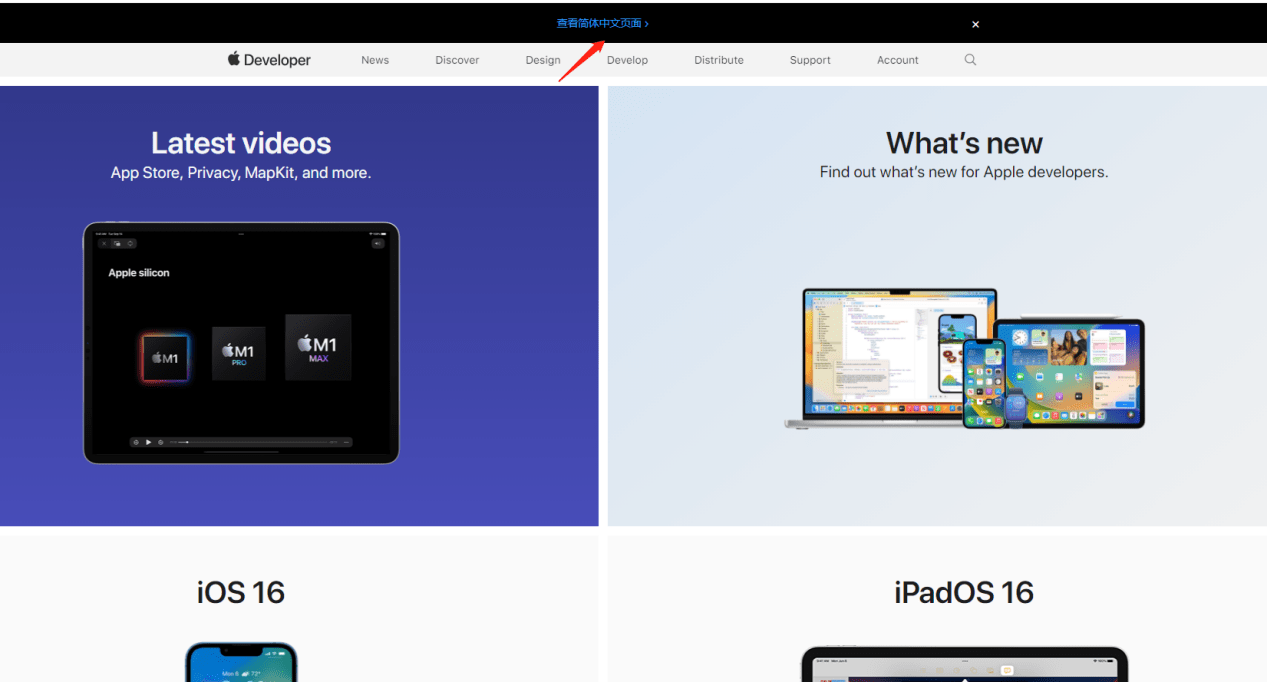The image size is (1267, 682).
Task: Open the Develop navigation item
Action: point(627,60)
